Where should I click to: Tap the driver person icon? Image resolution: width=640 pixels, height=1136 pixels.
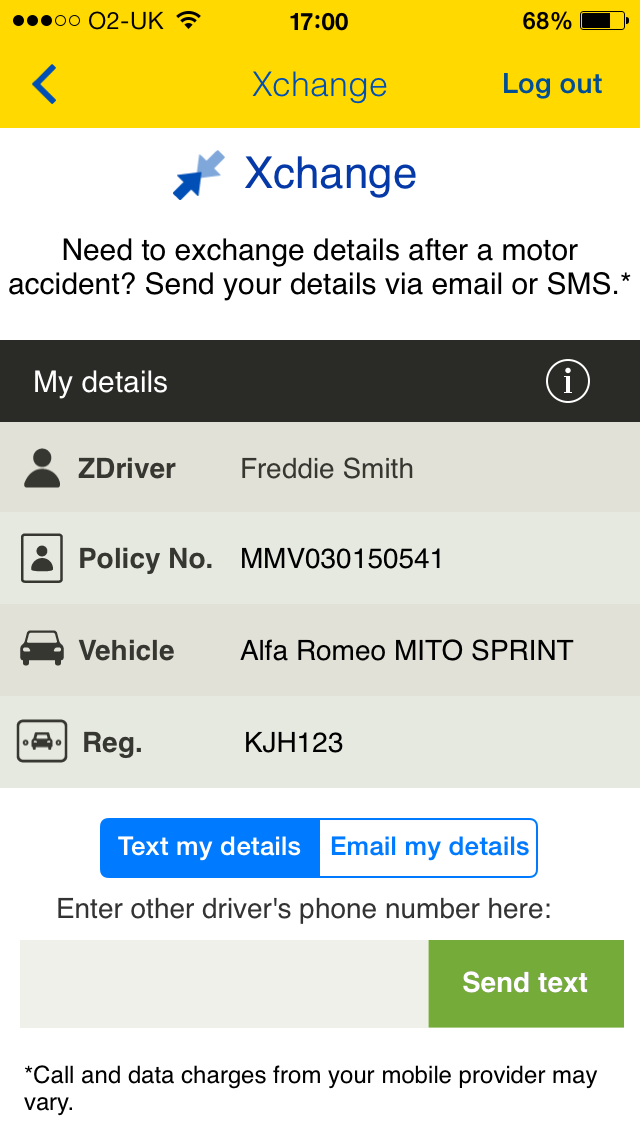(41, 468)
